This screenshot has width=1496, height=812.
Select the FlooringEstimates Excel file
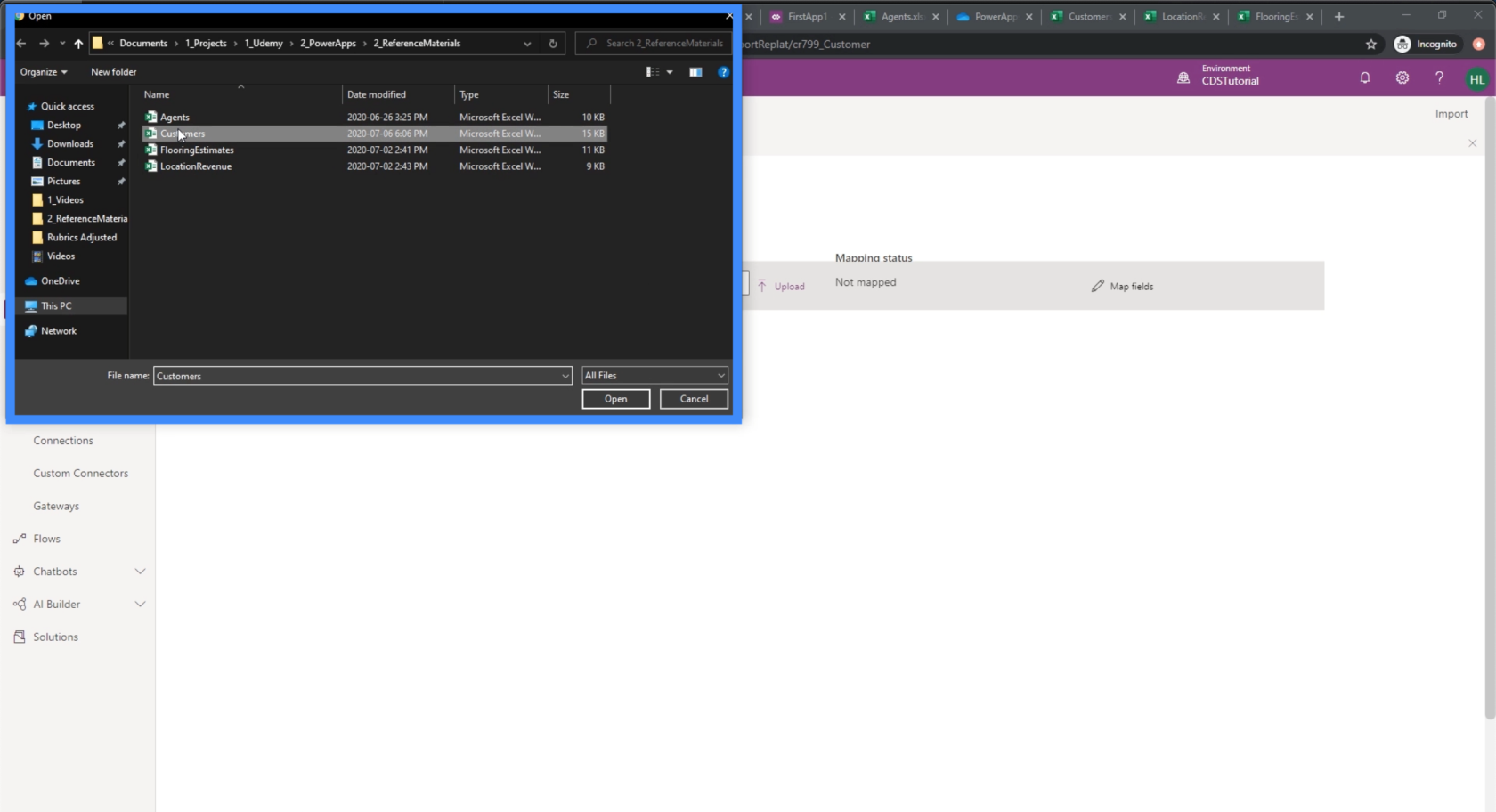coord(374,150)
